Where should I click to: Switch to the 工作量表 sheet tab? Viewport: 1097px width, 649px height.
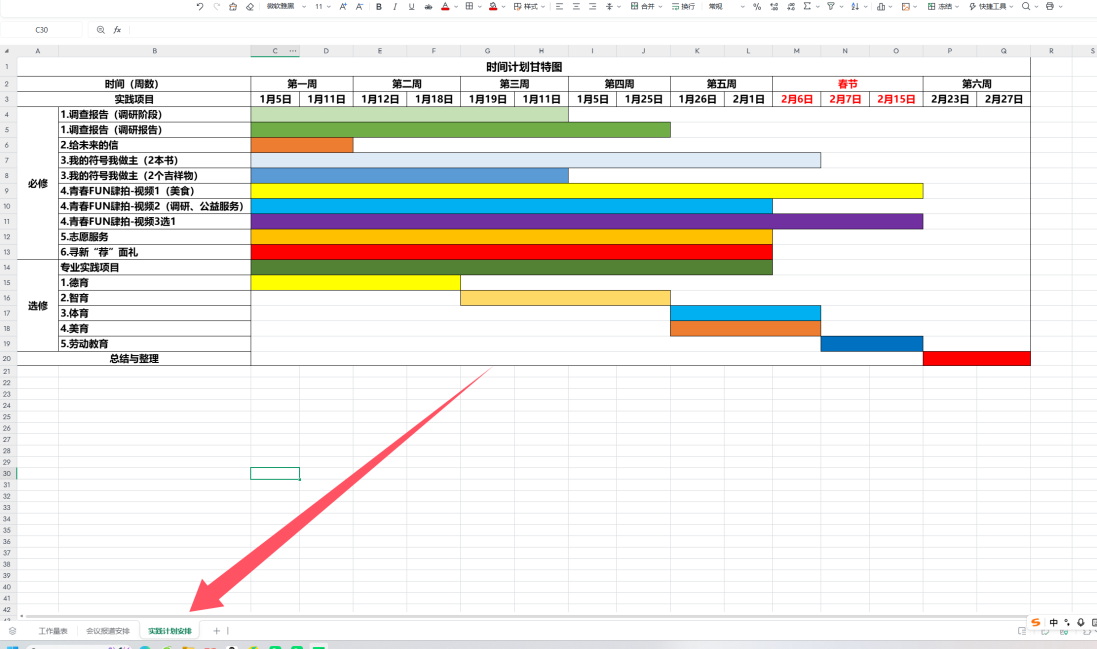[53, 631]
